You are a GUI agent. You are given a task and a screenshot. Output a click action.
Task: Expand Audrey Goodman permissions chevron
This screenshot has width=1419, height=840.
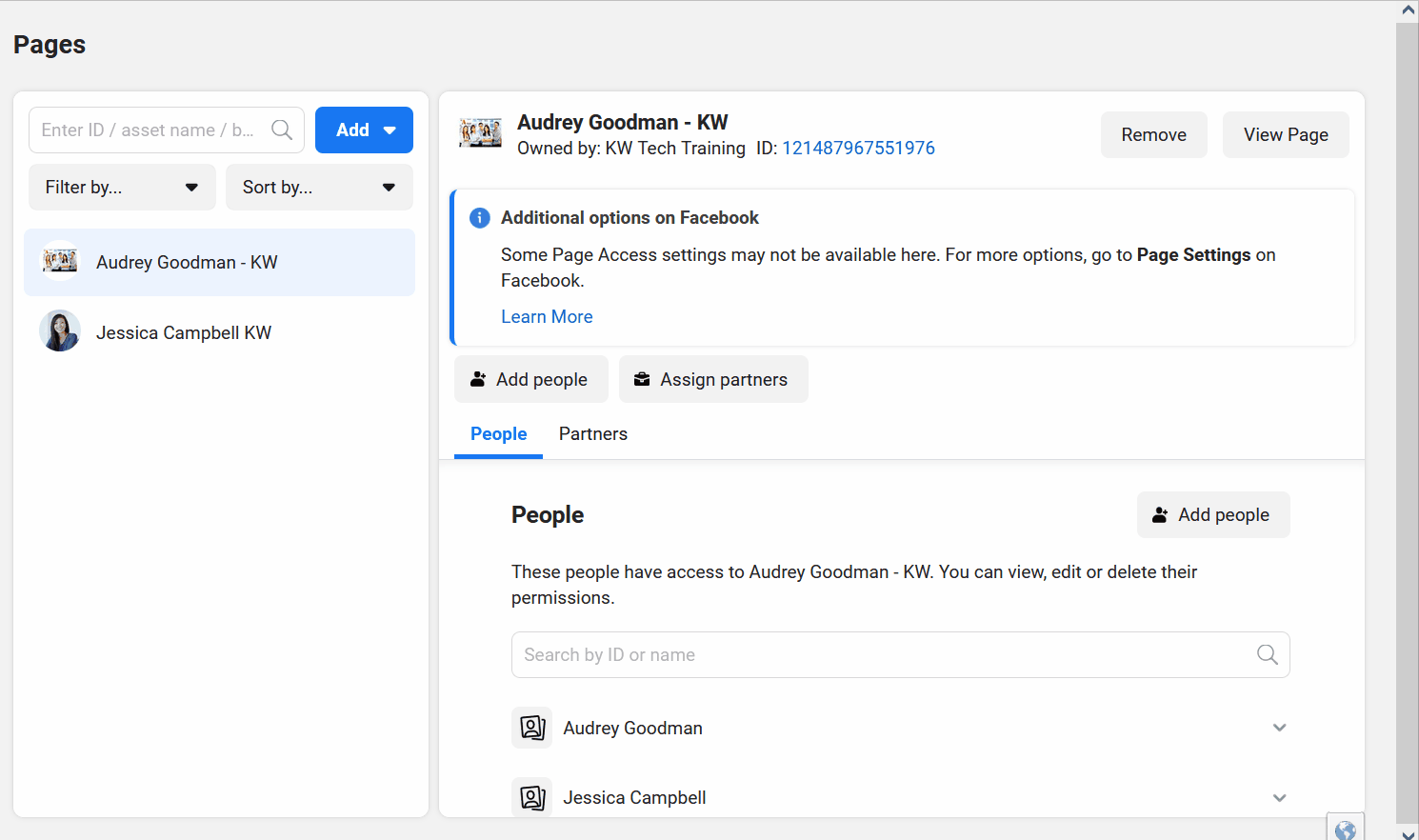click(x=1279, y=728)
